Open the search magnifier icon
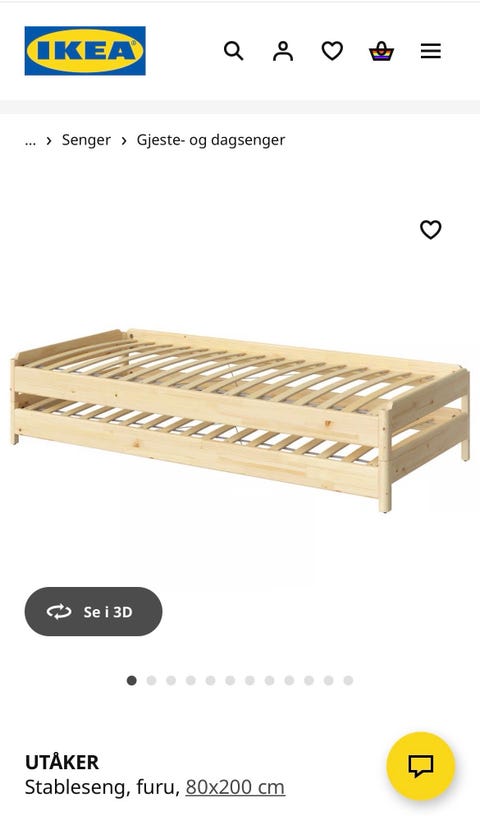The image size is (480, 816). click(233, 51)
